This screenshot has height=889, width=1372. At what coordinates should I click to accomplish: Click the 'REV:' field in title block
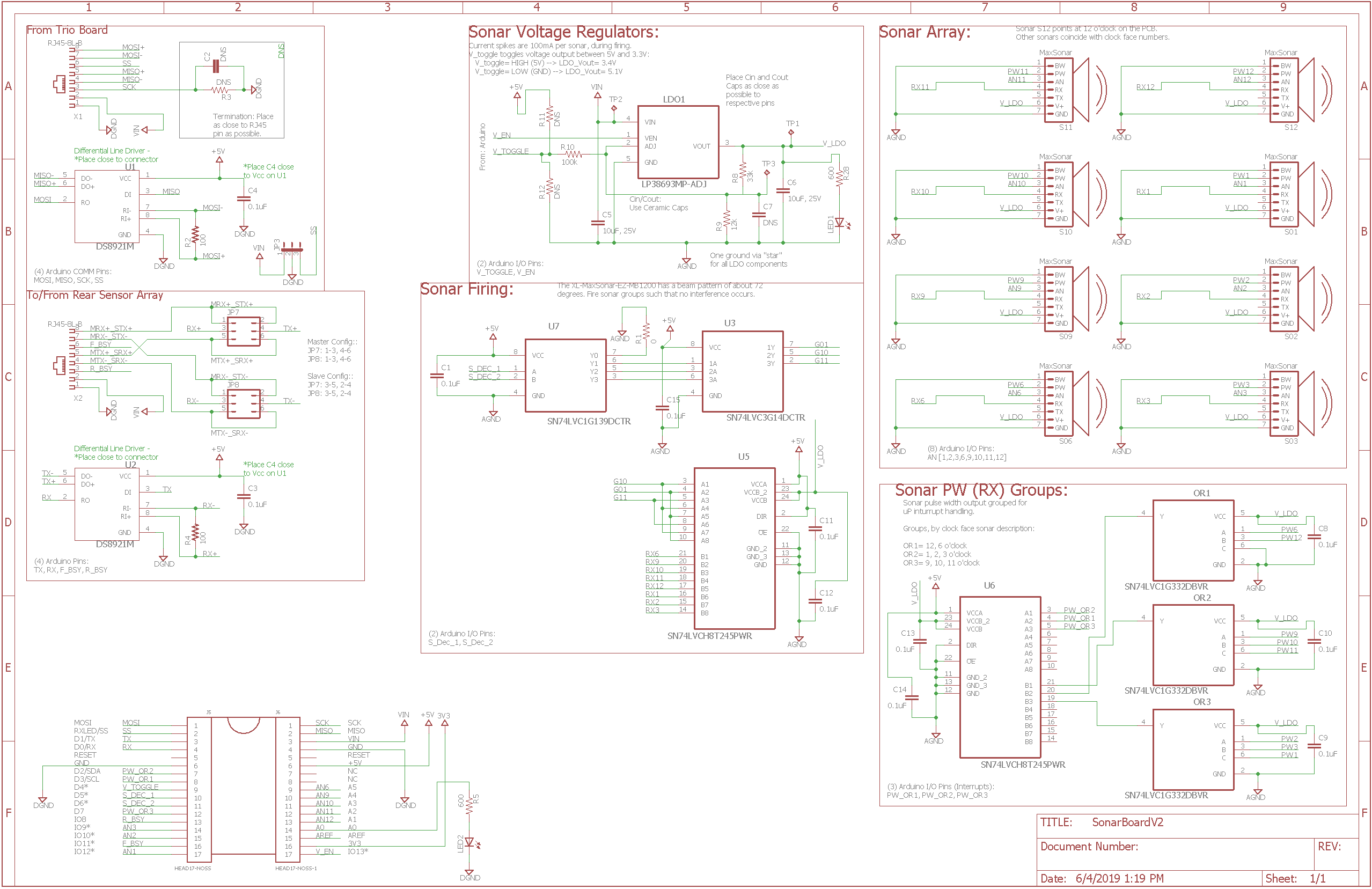click(1329, 846)
